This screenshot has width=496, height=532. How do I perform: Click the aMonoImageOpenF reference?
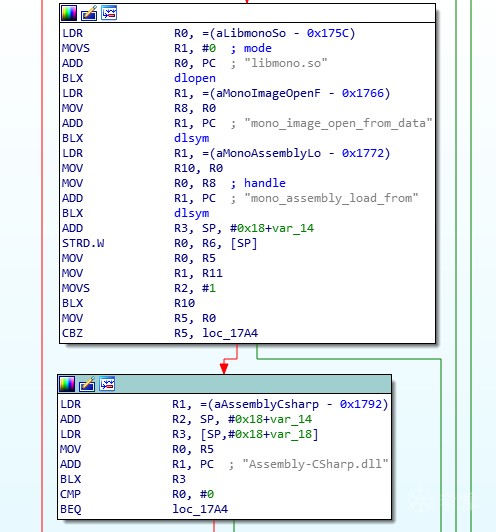click(x=268, y=93)
